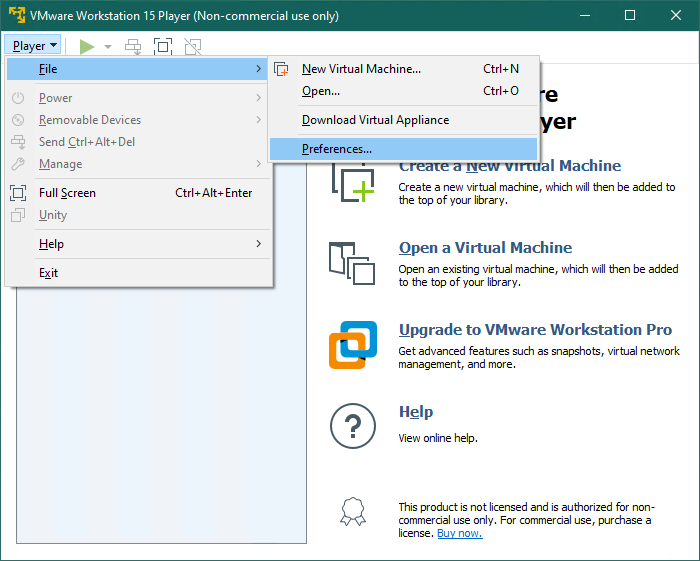The image size is (700, 561).
Task: Expand the Help submenu chevron
Action: coord(258,244)
